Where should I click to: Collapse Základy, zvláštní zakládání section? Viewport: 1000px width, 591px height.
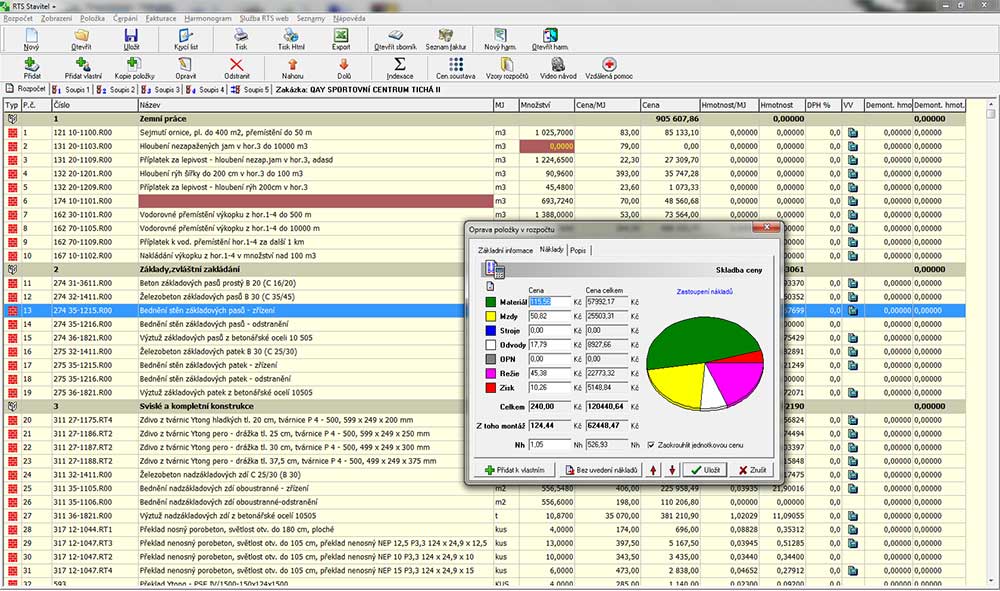[x=12, y=269]
